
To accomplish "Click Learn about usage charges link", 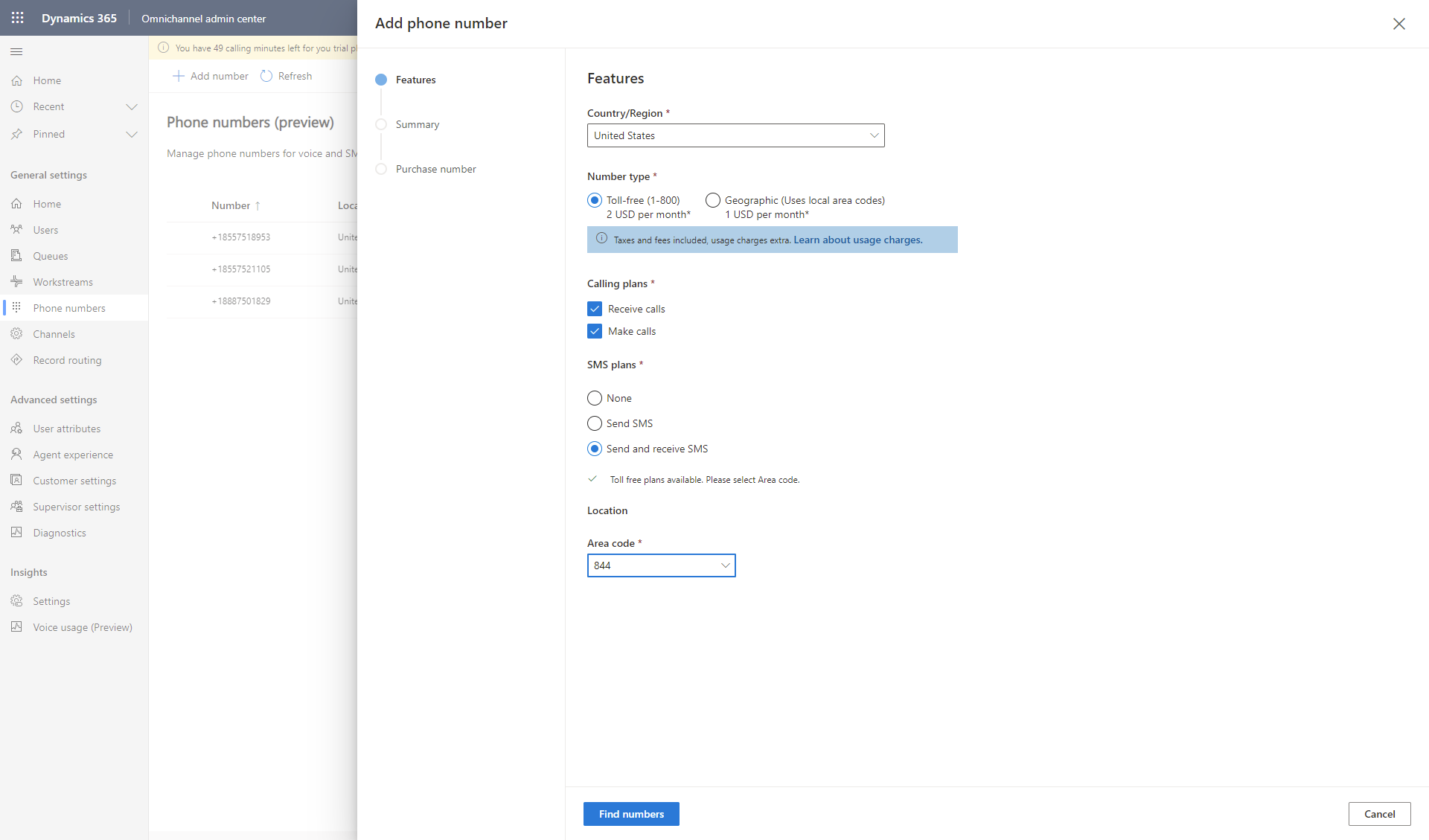I will 857,239.
